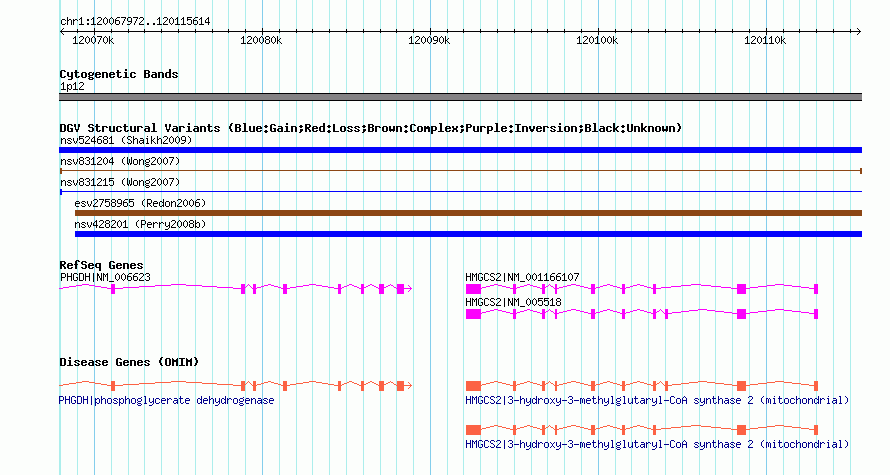Open the RefSeq Genes track title
This screenshot has height=475, width=890.
102,265
